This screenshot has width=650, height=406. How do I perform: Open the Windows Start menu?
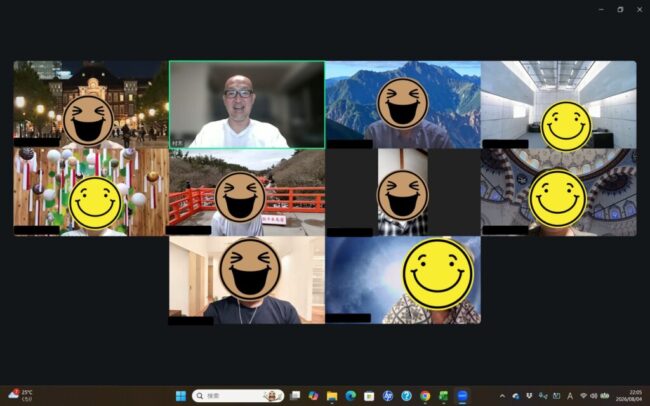point(181,396)
